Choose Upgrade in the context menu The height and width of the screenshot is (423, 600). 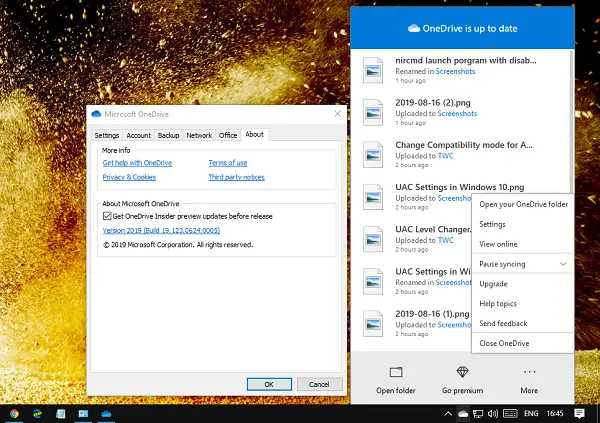pyautogui.click(x=523, y=284)
